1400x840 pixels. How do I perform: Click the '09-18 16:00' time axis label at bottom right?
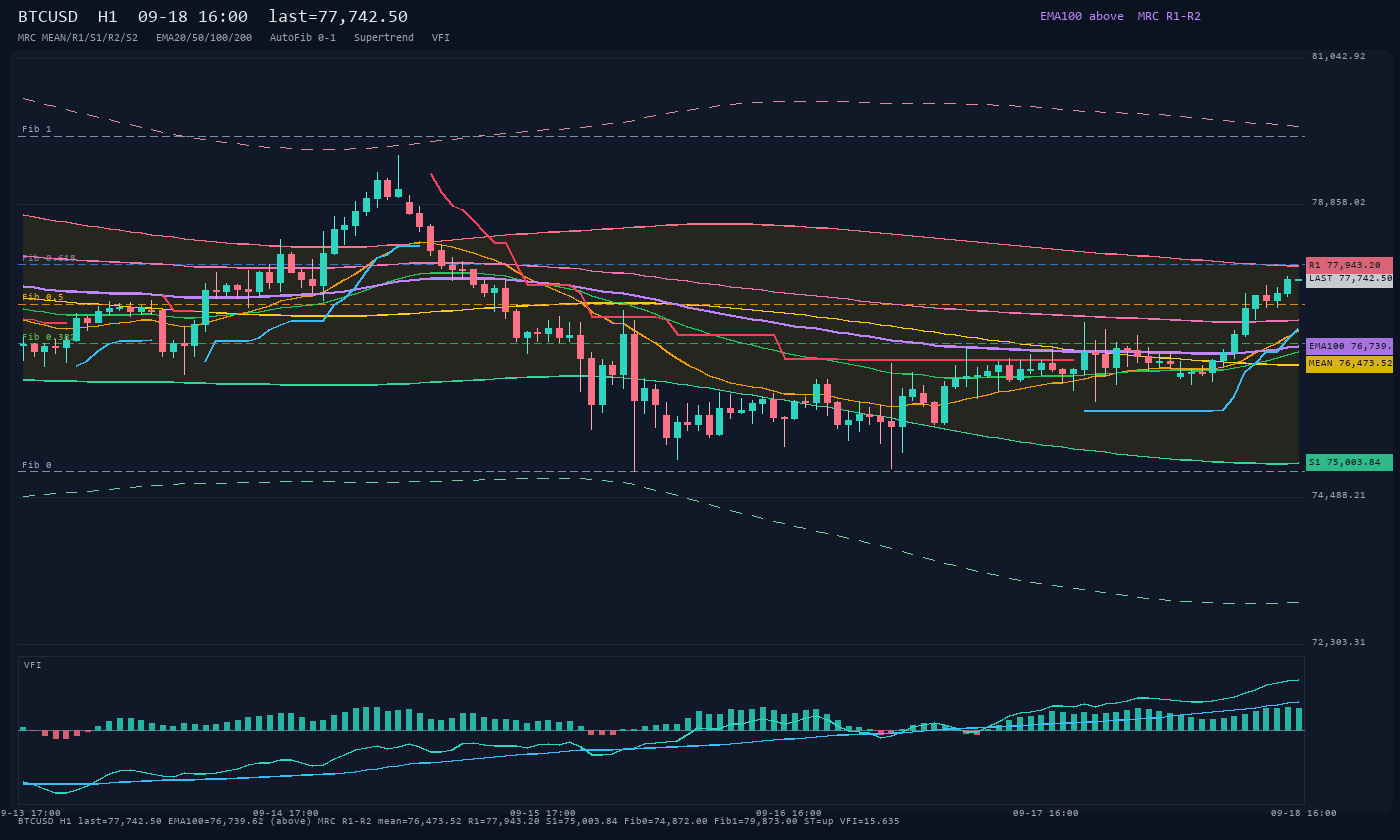(x=1304, y=813)
